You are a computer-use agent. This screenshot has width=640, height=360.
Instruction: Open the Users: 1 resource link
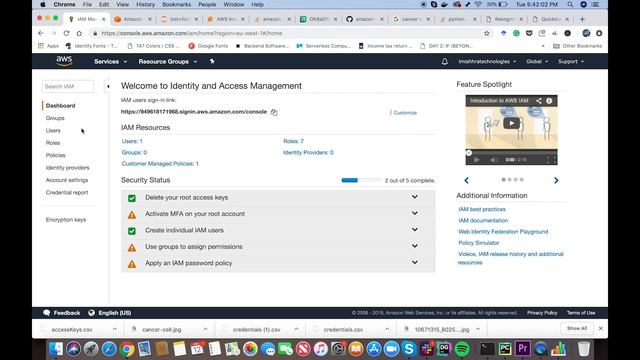tap(132, 141)
